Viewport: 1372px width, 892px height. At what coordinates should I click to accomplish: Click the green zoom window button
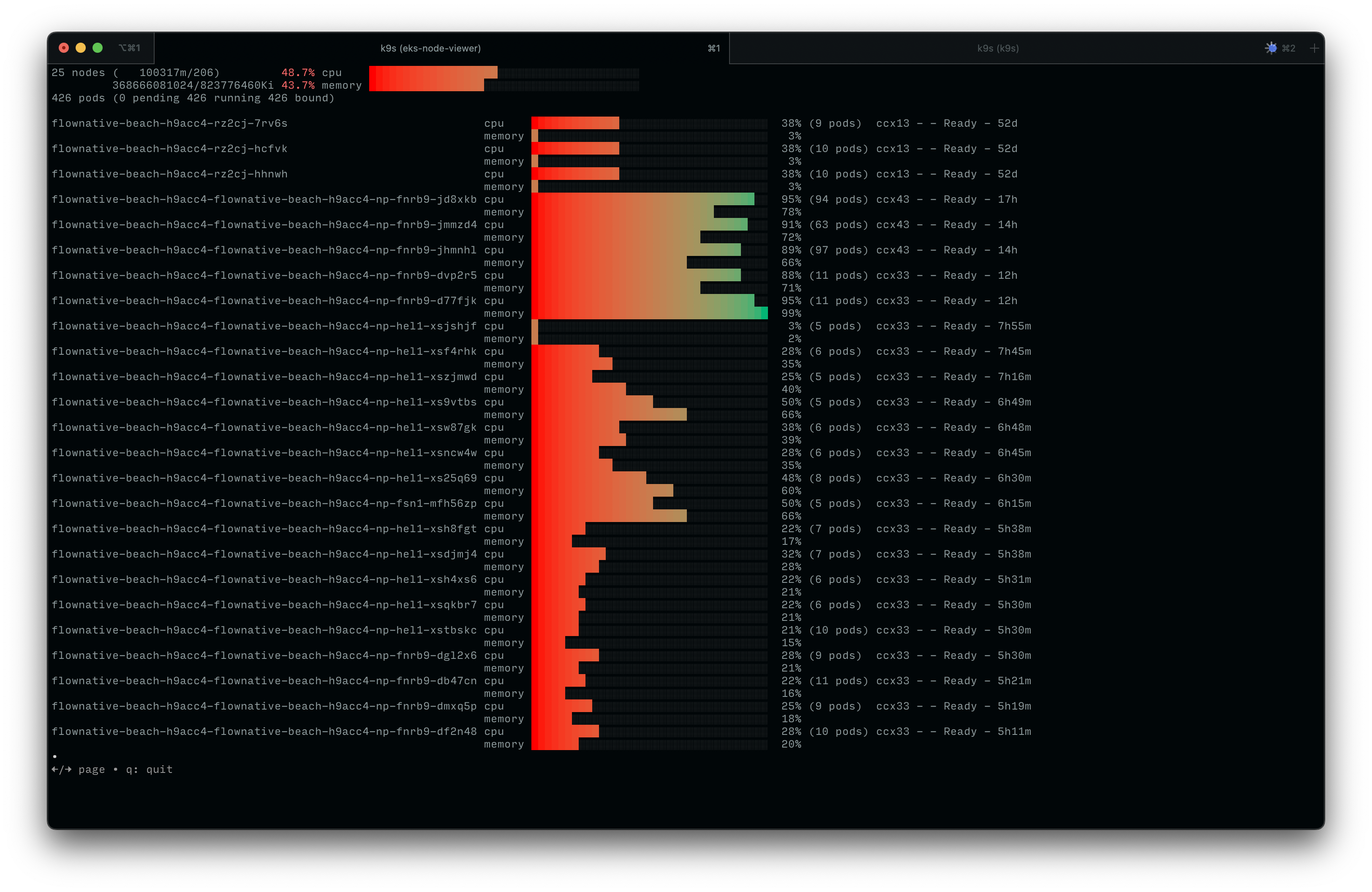point(98,48)
